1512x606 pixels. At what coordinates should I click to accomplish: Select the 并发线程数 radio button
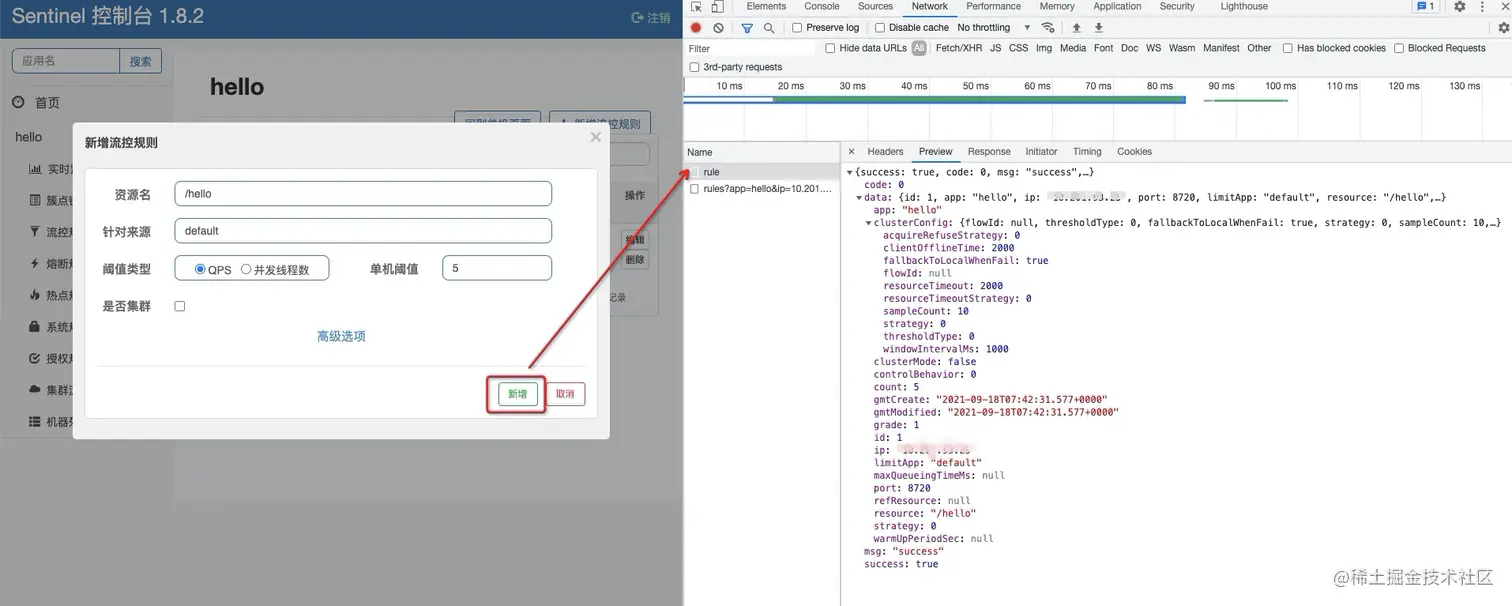click(246, 269)
